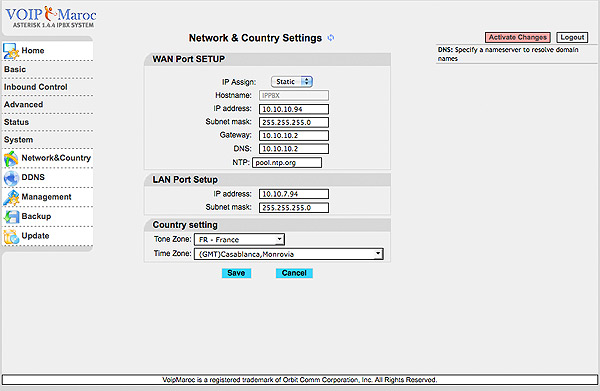The width and height of the screenshot is (600, 391).
Task: Click the Cancel button
Action: [x=294, y=273]
